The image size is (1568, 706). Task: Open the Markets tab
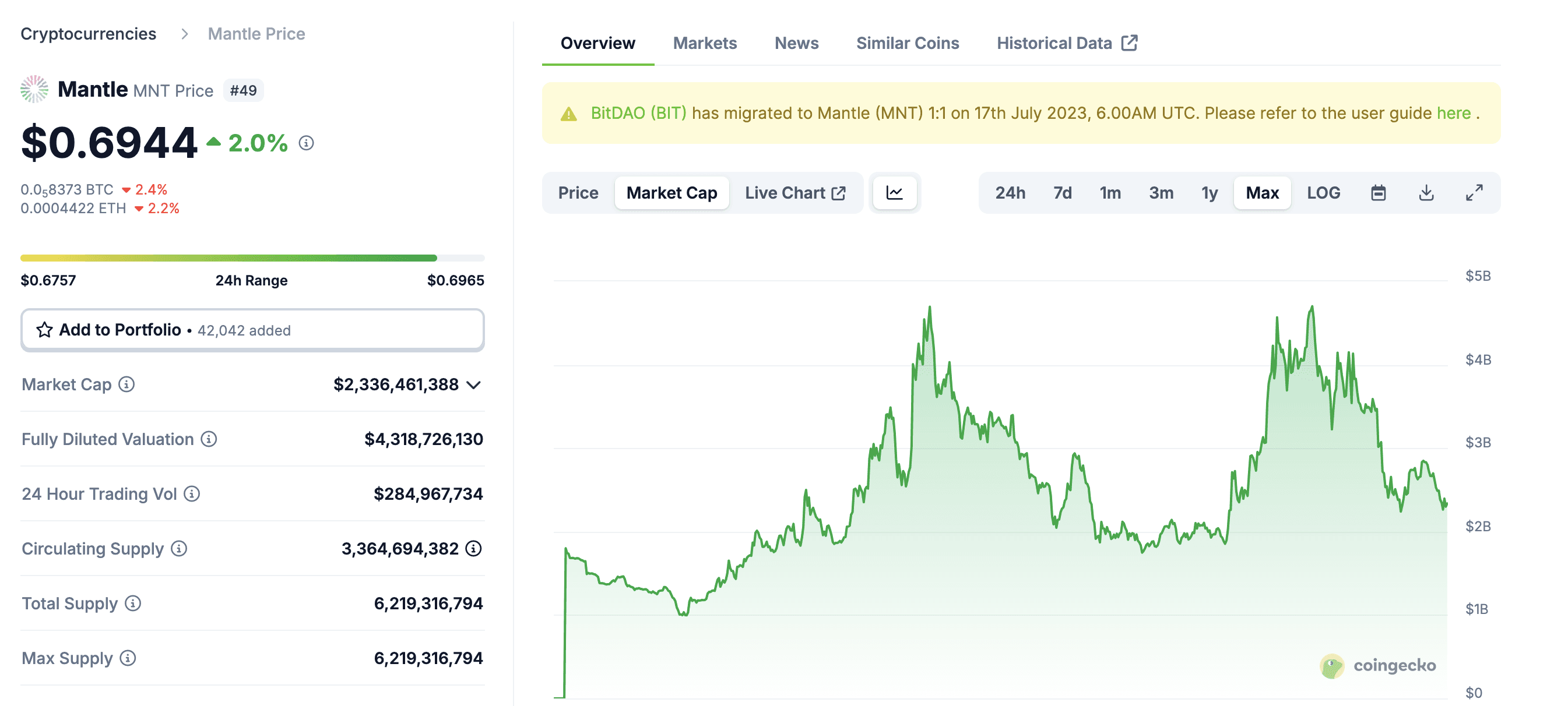point(705,43)
